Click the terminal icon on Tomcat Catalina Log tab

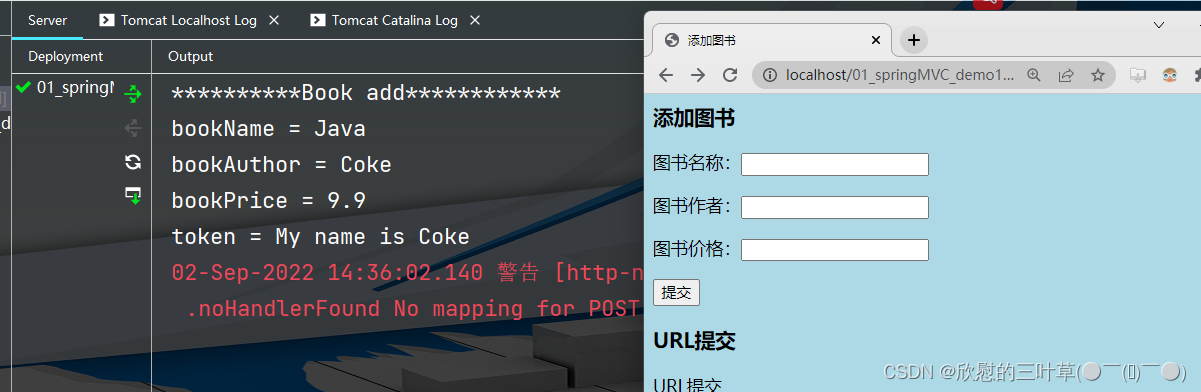(x=318, y=20)
